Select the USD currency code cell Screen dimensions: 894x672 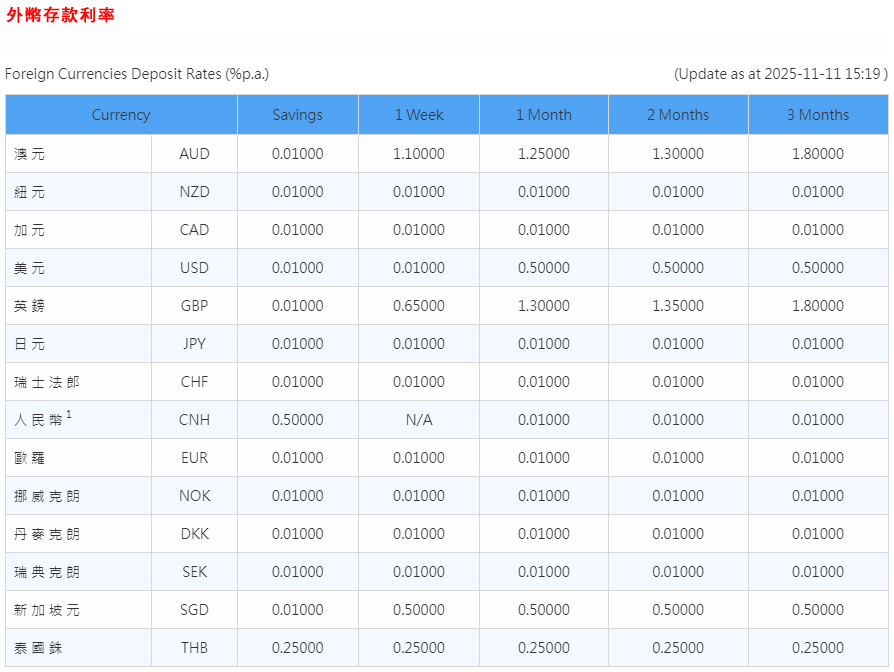pos(194,268)
